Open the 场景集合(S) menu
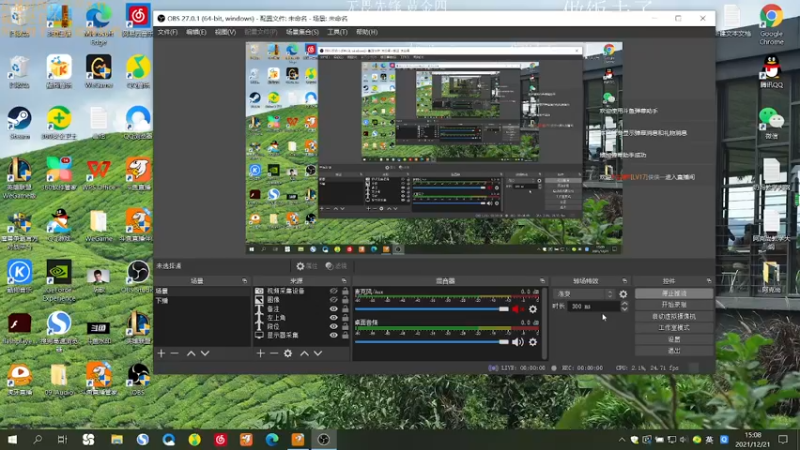Screen dimensions: 800x450 [x=302, y=32]
